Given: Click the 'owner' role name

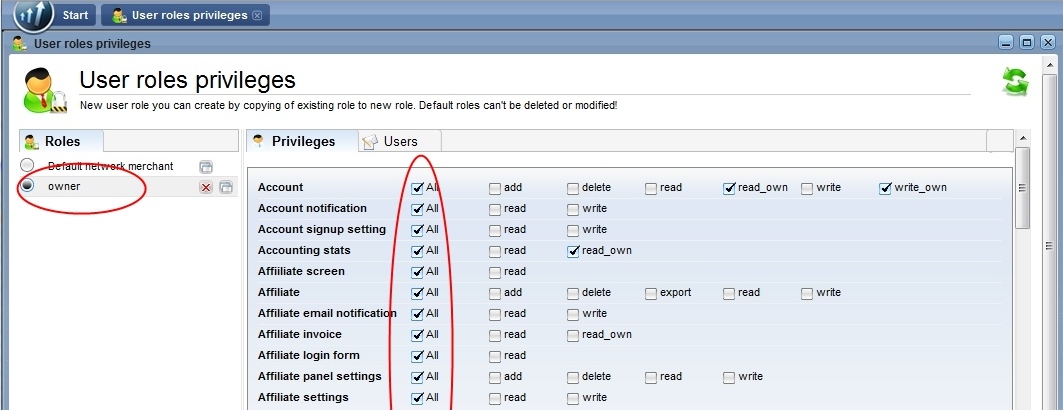Looking at the screenshot, I should tap(64, 186).
